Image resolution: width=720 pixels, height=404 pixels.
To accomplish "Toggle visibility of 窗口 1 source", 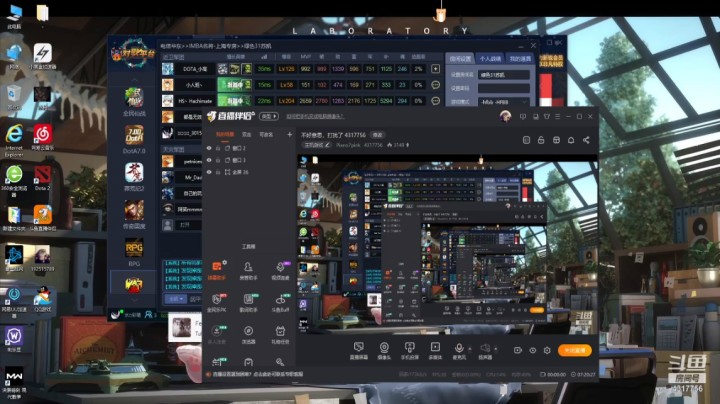I will coord(209,160).
